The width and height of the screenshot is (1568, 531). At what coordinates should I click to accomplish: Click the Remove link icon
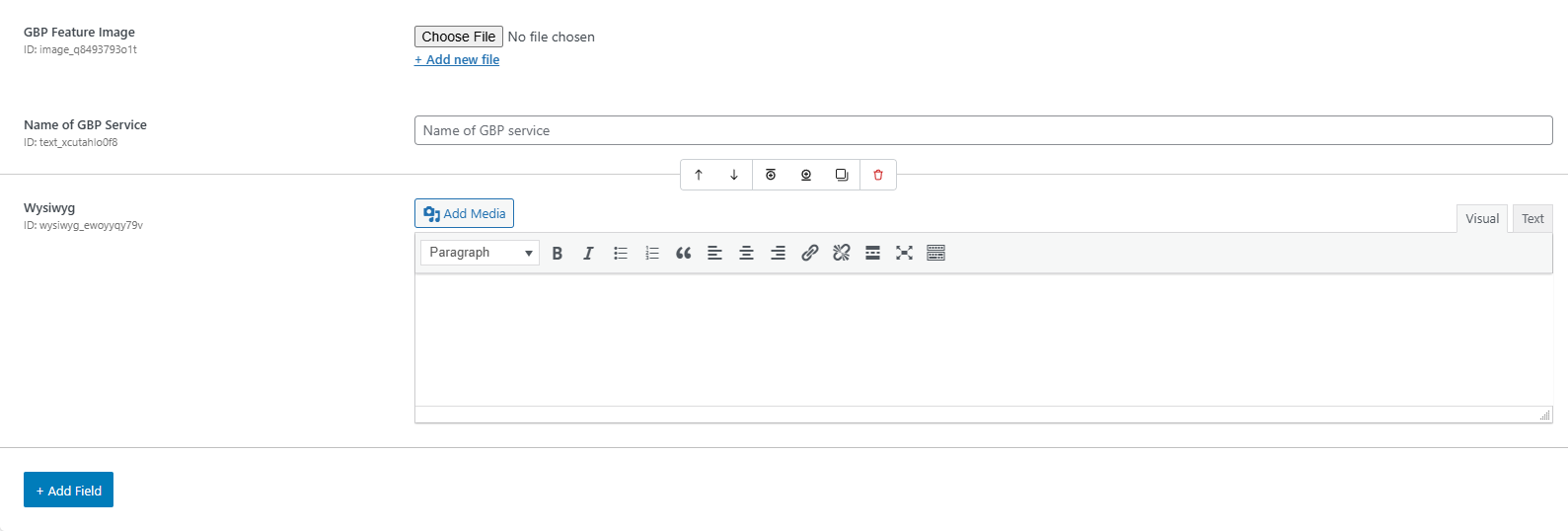coord(841,253)
